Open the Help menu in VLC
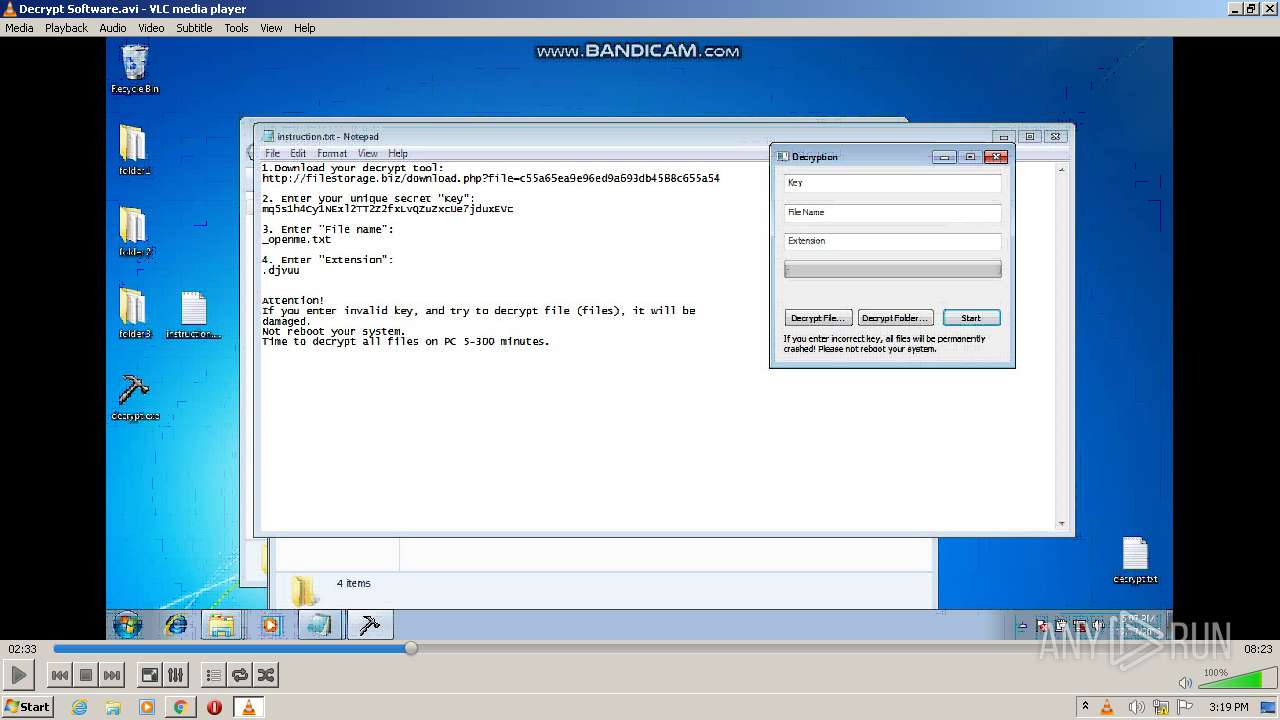Image resolution: width=1280 pixels, height=720 pixels. (305, 28)
